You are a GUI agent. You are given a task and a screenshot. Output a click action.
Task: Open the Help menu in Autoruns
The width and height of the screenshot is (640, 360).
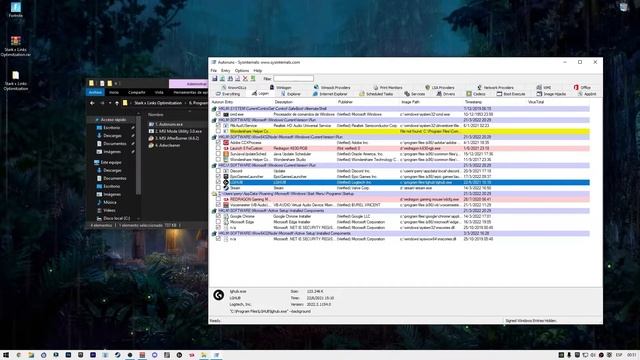click(258, 71)
